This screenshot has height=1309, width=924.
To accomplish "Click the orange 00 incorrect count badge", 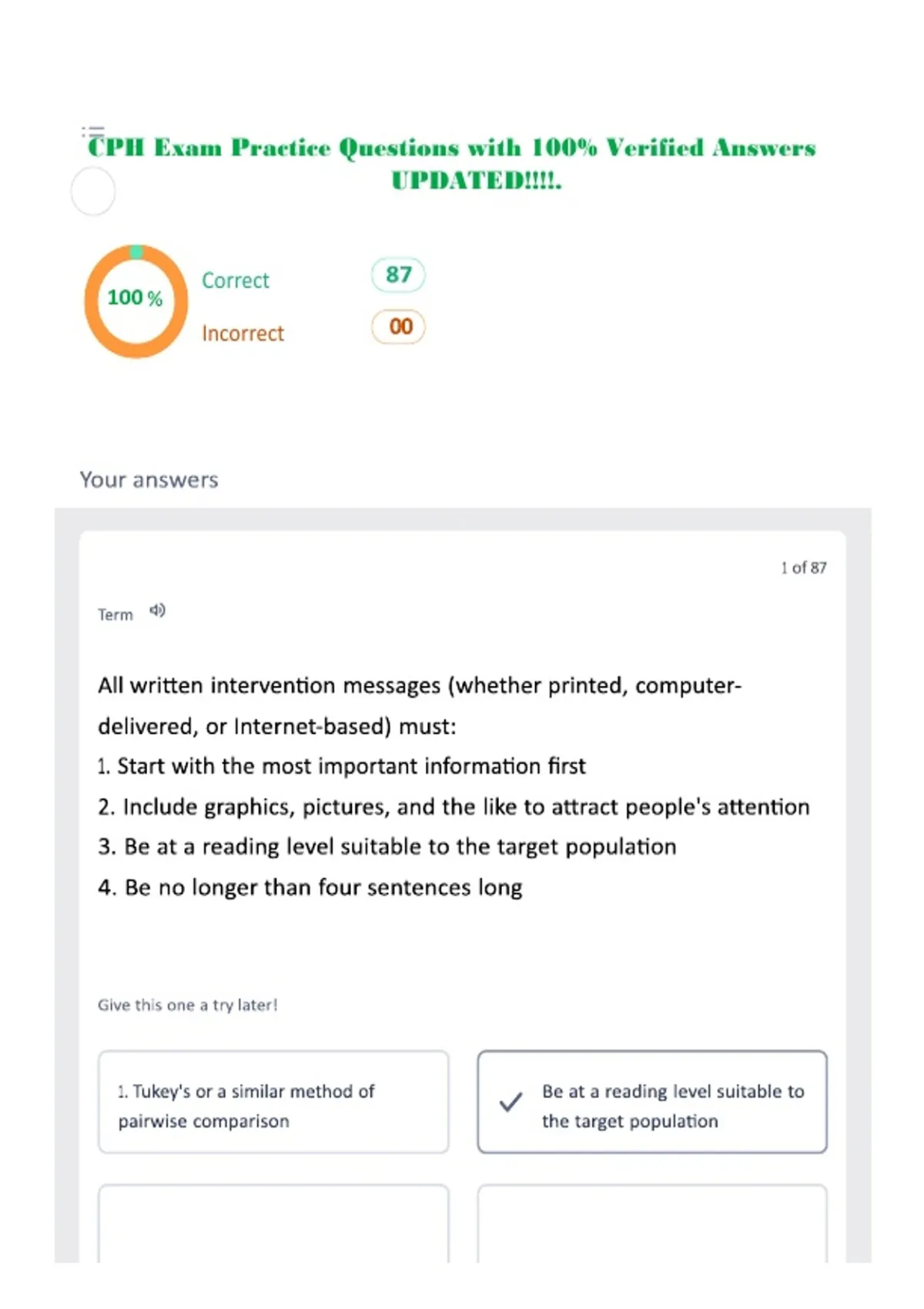I will coord(398,326).
